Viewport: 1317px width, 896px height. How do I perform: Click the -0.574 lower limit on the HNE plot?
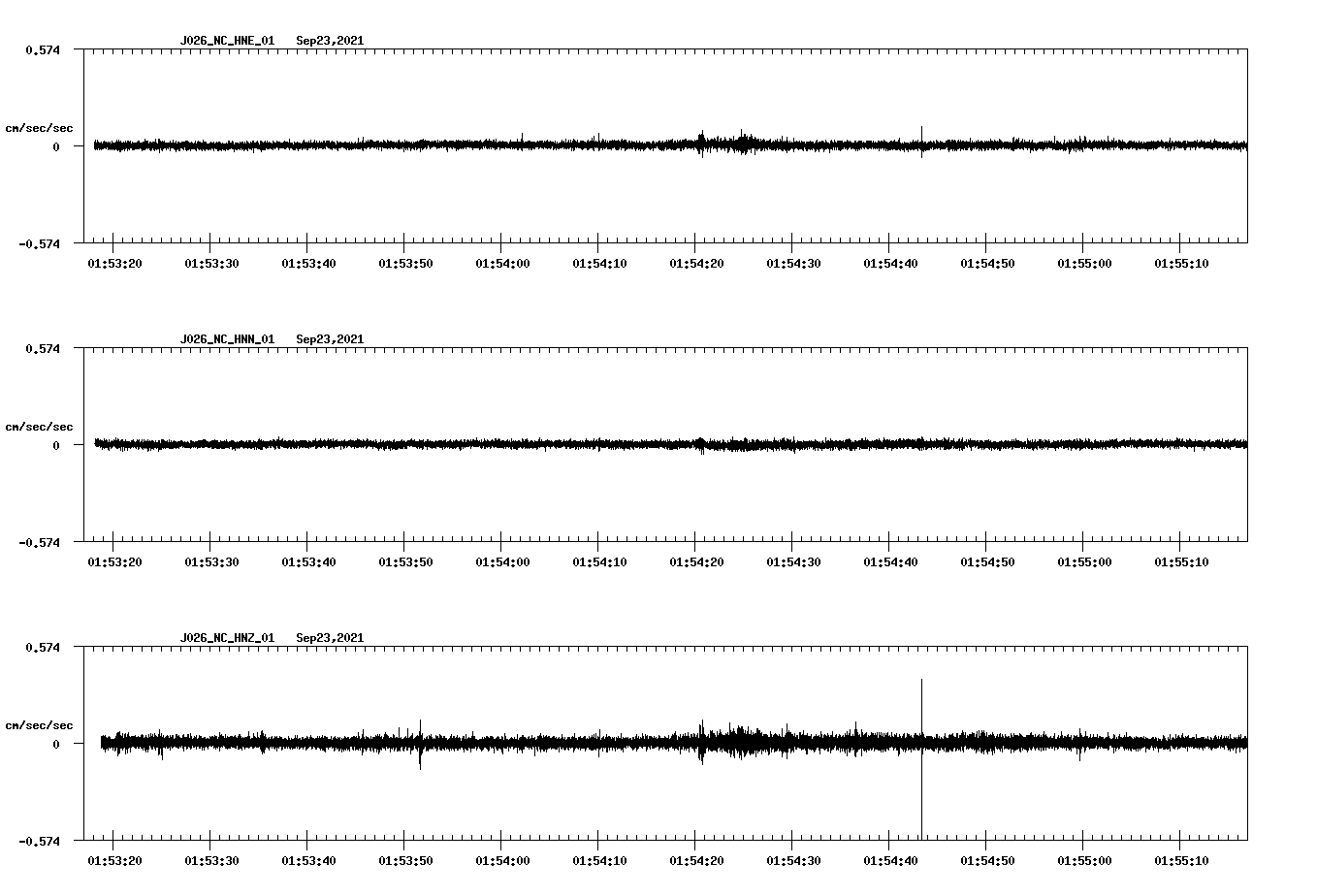pos(39,243)
